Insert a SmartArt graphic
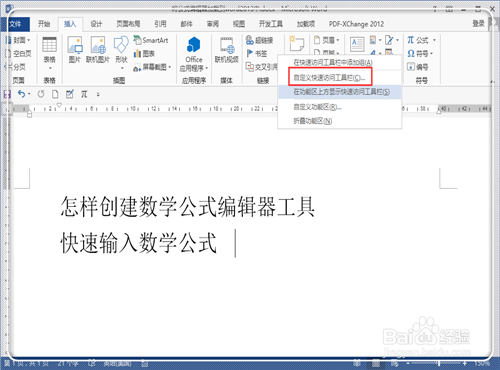500x370 pixels. point(151,40)
